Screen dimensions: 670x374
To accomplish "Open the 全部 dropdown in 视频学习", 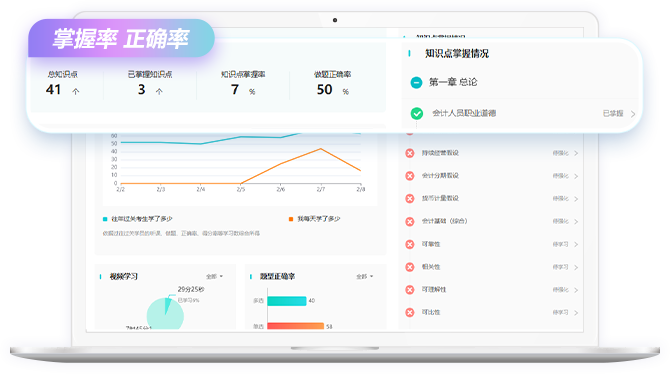I will (215, 277).
